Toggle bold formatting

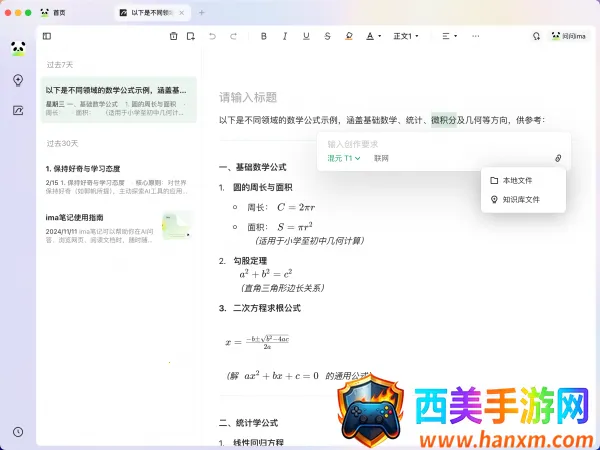pos(264,36)
